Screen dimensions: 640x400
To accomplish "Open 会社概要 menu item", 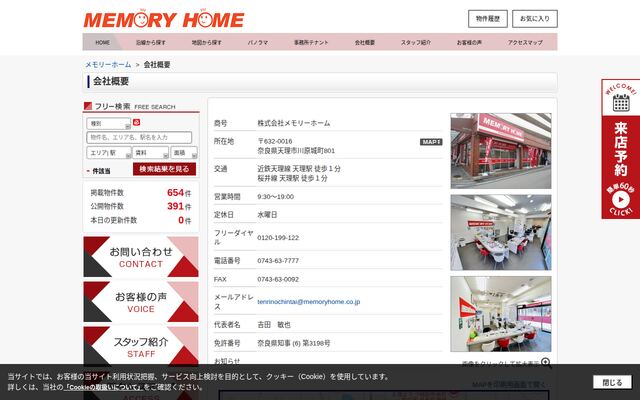I will tap(364, 42).
